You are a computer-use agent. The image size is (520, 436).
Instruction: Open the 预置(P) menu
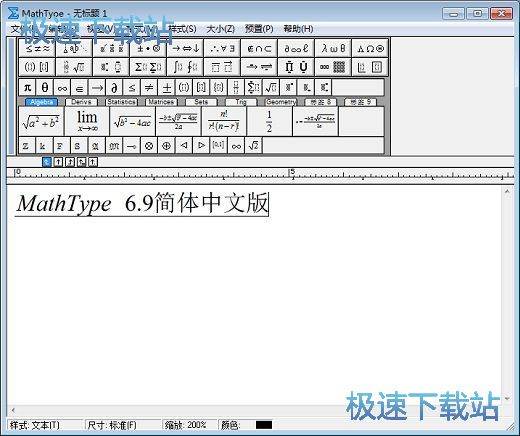(259, 29)
